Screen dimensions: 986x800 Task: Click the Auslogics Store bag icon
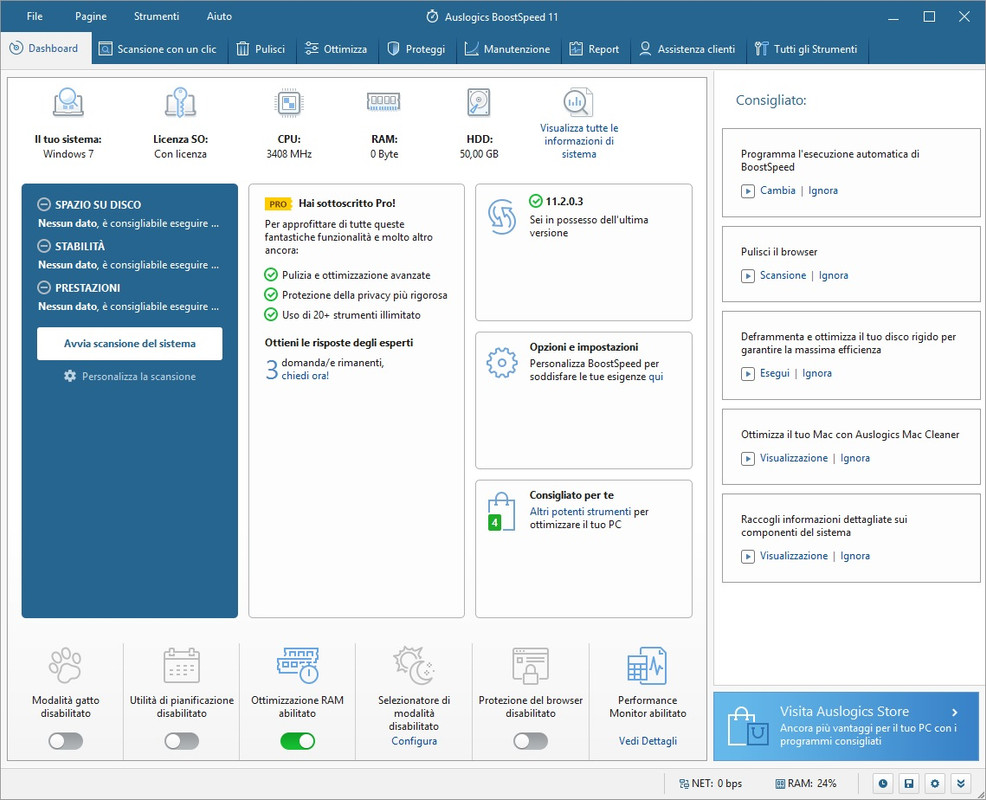pos(748,726)
